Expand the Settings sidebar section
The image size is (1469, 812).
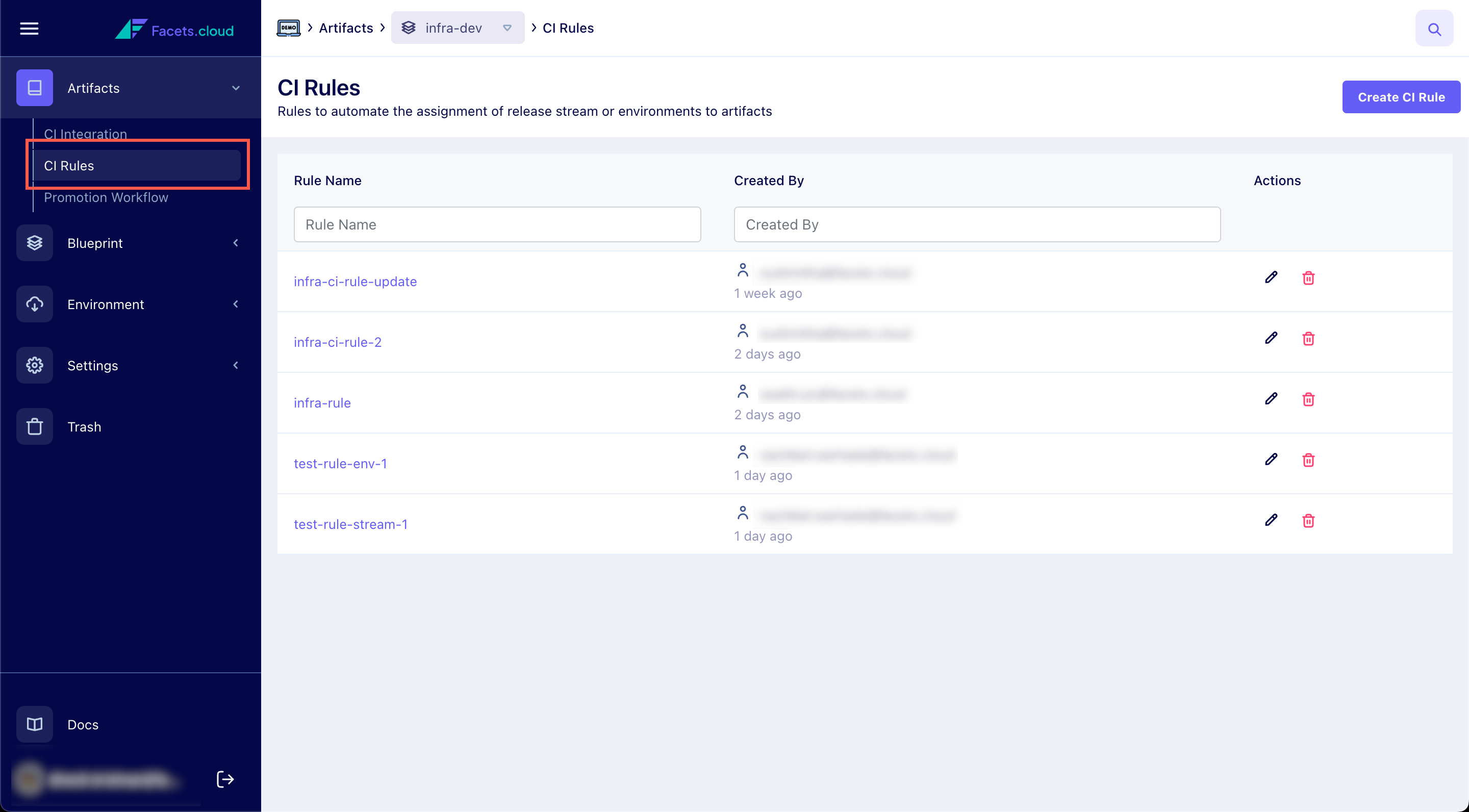pos(236,365)
